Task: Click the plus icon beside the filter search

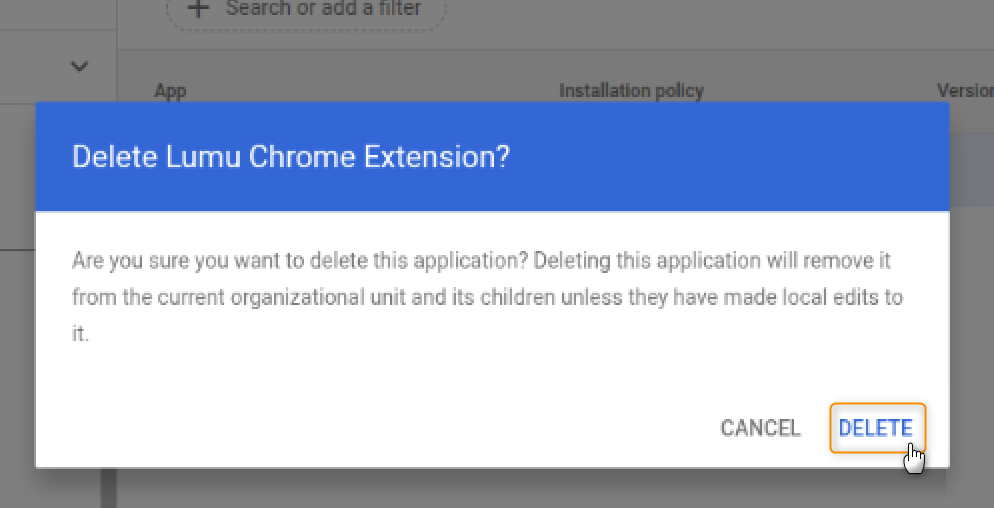Action: tap(200, 9)
